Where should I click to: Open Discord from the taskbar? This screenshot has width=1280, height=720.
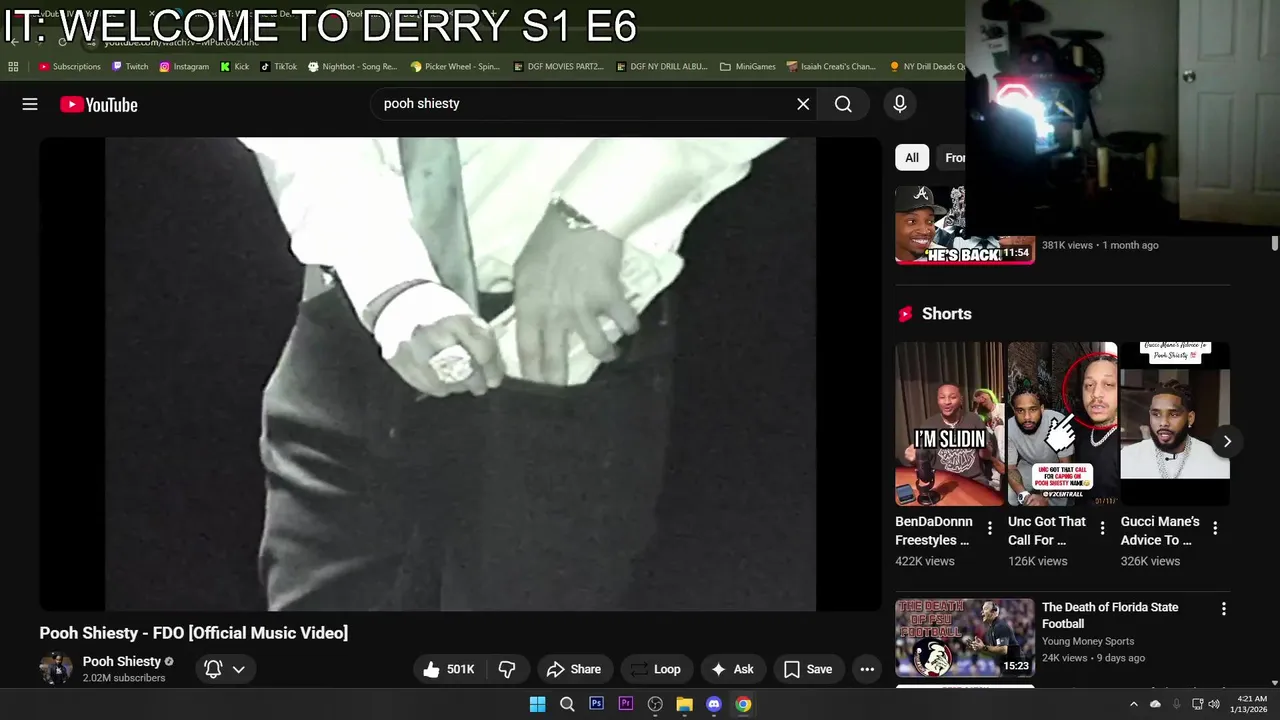(714, 704)
